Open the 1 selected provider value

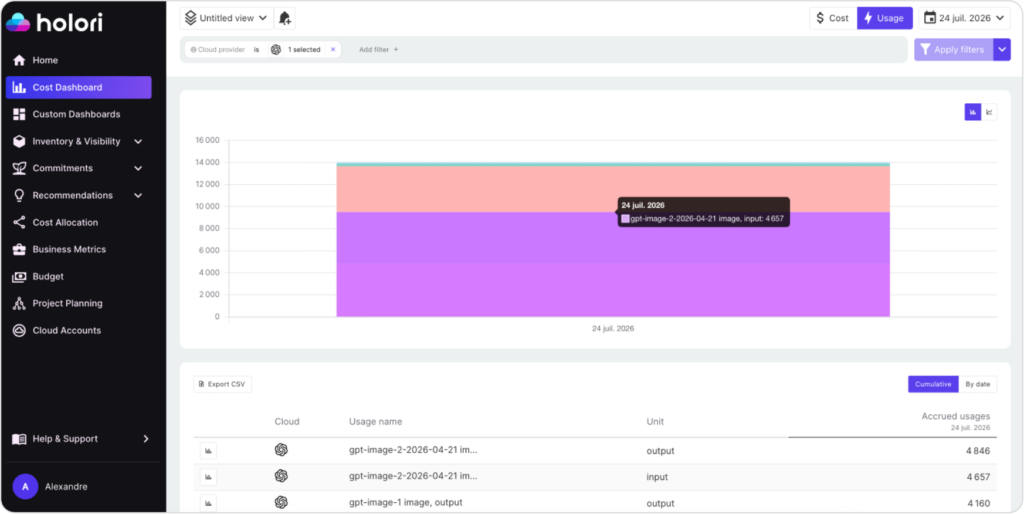[304, 50]
